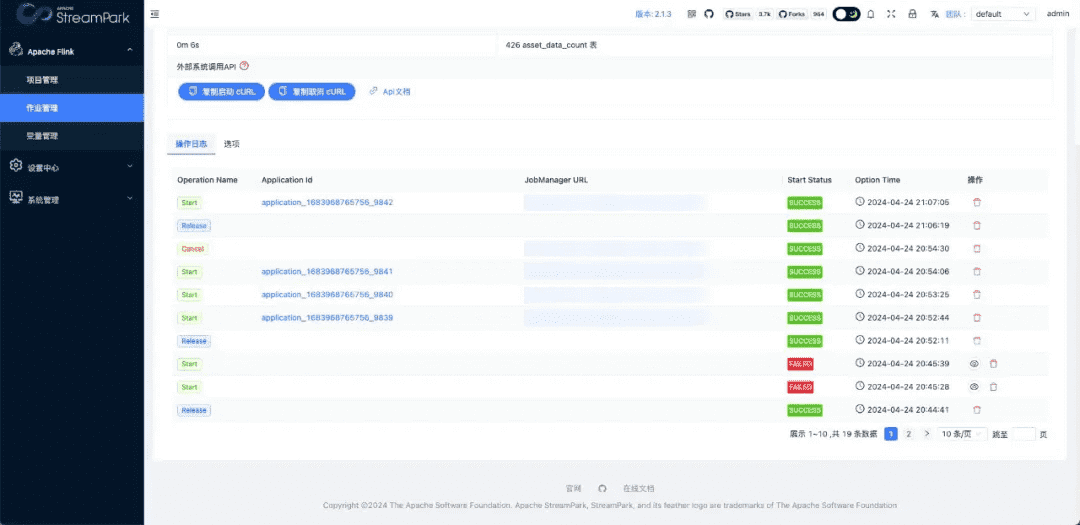Open the 10 条/页 page size dropdown
Screen dimensions: 1080x525
(x=962, y=434)
